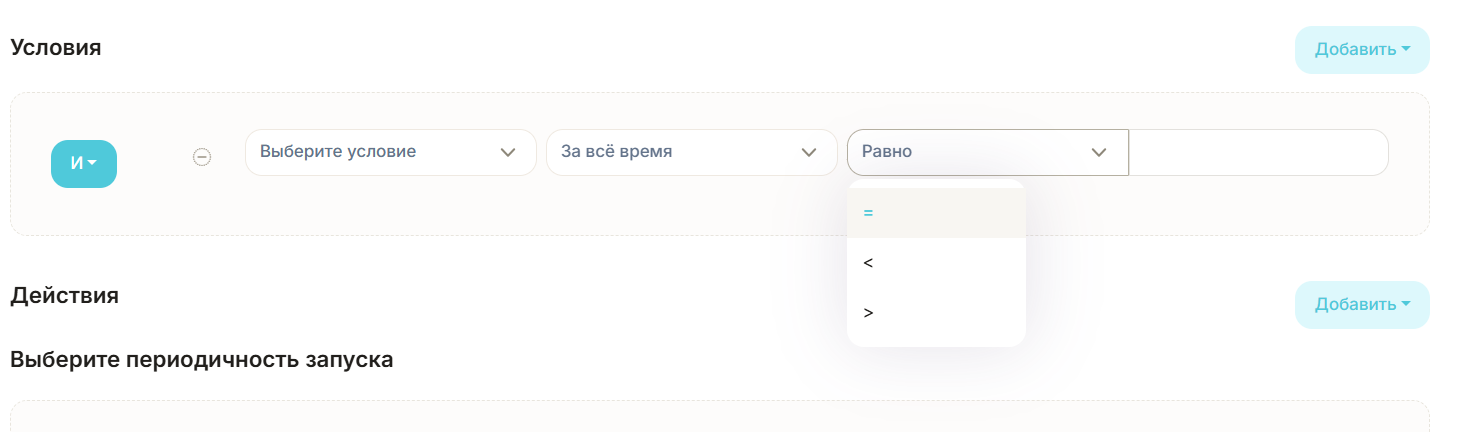Click caret beside 'Добавить' in Действия section

1405,305
